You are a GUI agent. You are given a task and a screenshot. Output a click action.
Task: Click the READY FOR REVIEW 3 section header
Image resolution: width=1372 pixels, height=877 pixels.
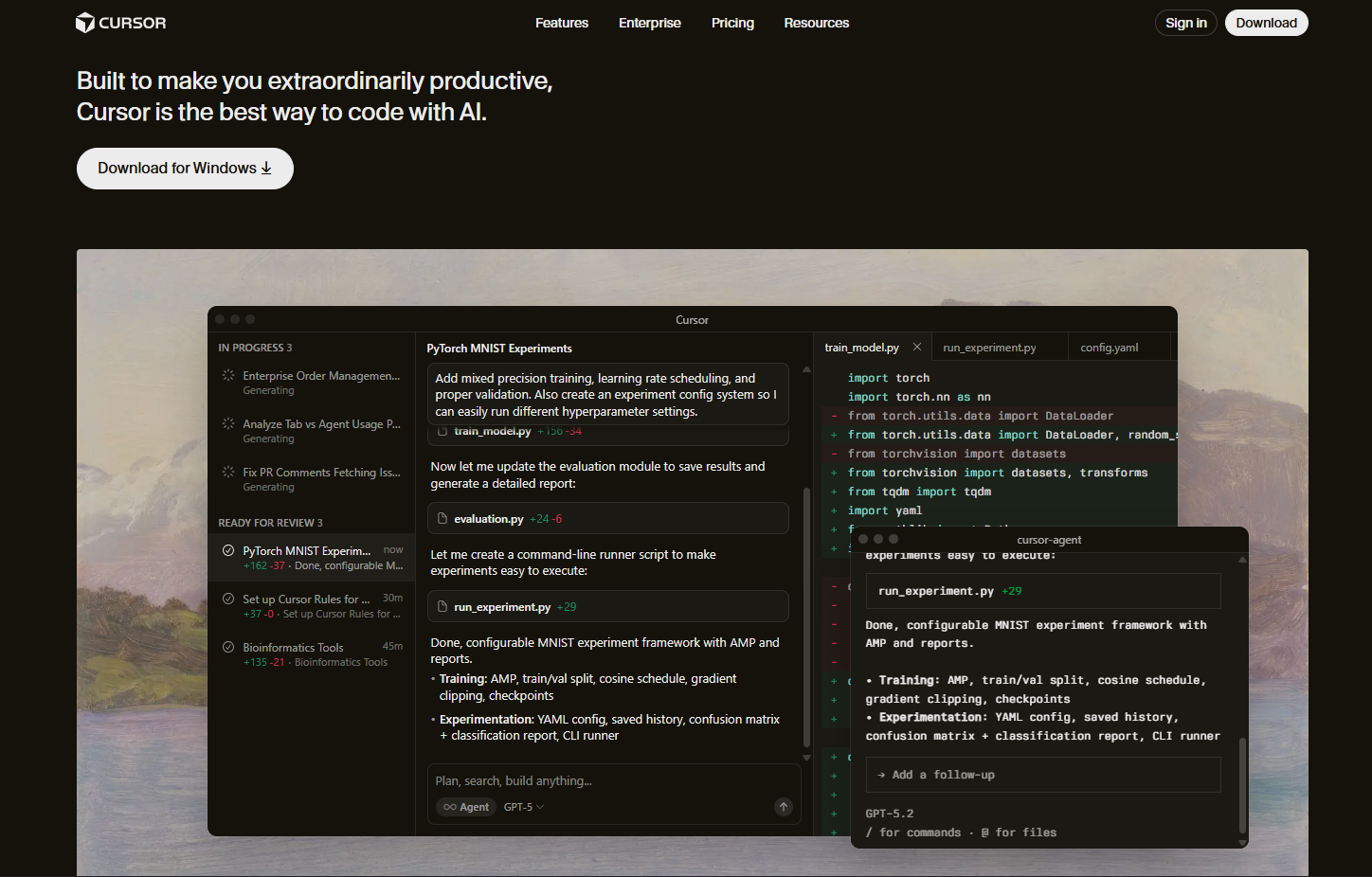tap(271, 523)
